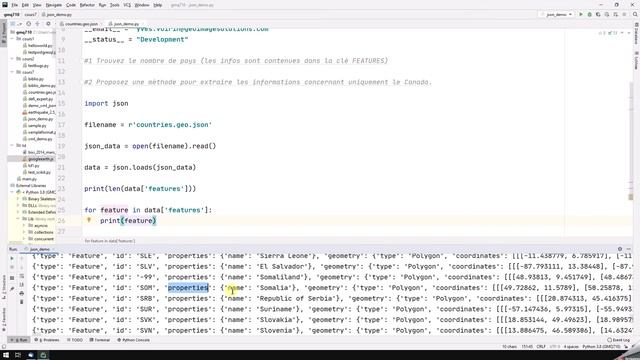Viewport: 640px width, 360px height.
Task: Open the VCS menu
Action: tap(127, 5)
